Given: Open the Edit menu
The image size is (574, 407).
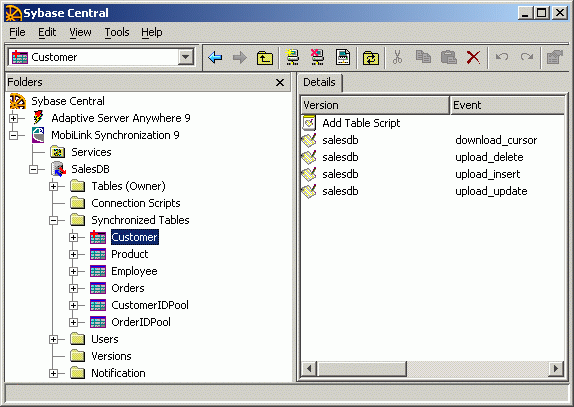Looking at the screenshot, I should tap(47, 32).
